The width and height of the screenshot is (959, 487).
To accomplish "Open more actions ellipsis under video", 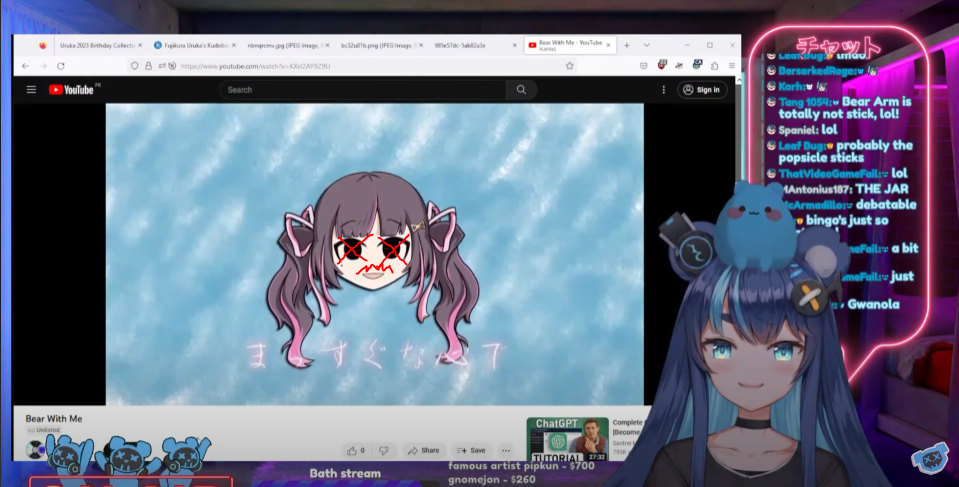I will click(x=506, y=451).
